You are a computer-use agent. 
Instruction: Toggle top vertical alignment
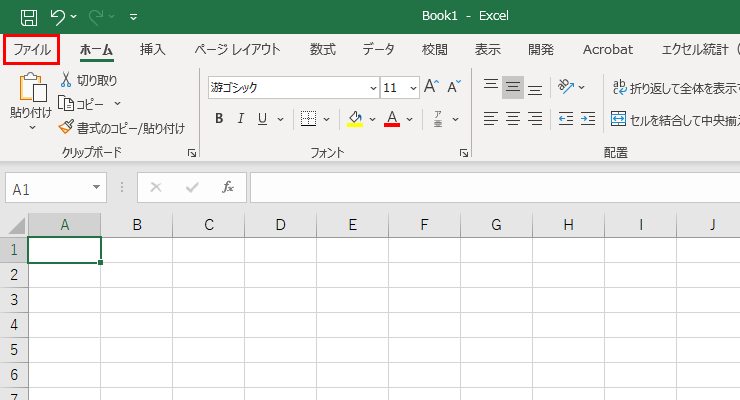[x=491, y=86]
